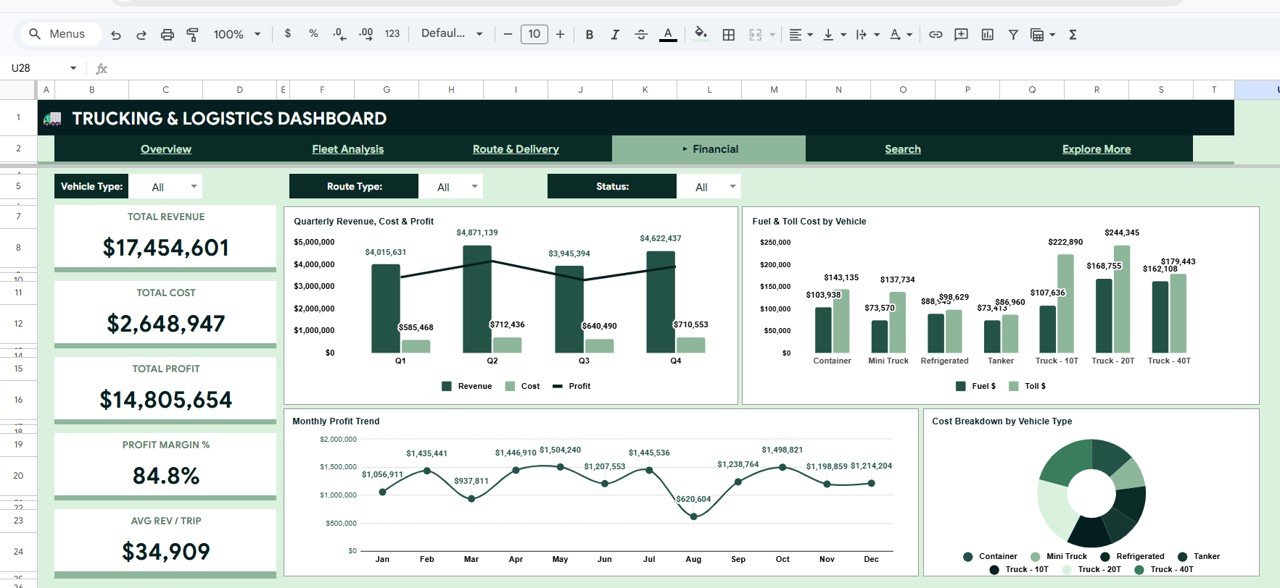1280x588 pixels.
Task: Open the Insert chart tool
Action: pos(986,33)
